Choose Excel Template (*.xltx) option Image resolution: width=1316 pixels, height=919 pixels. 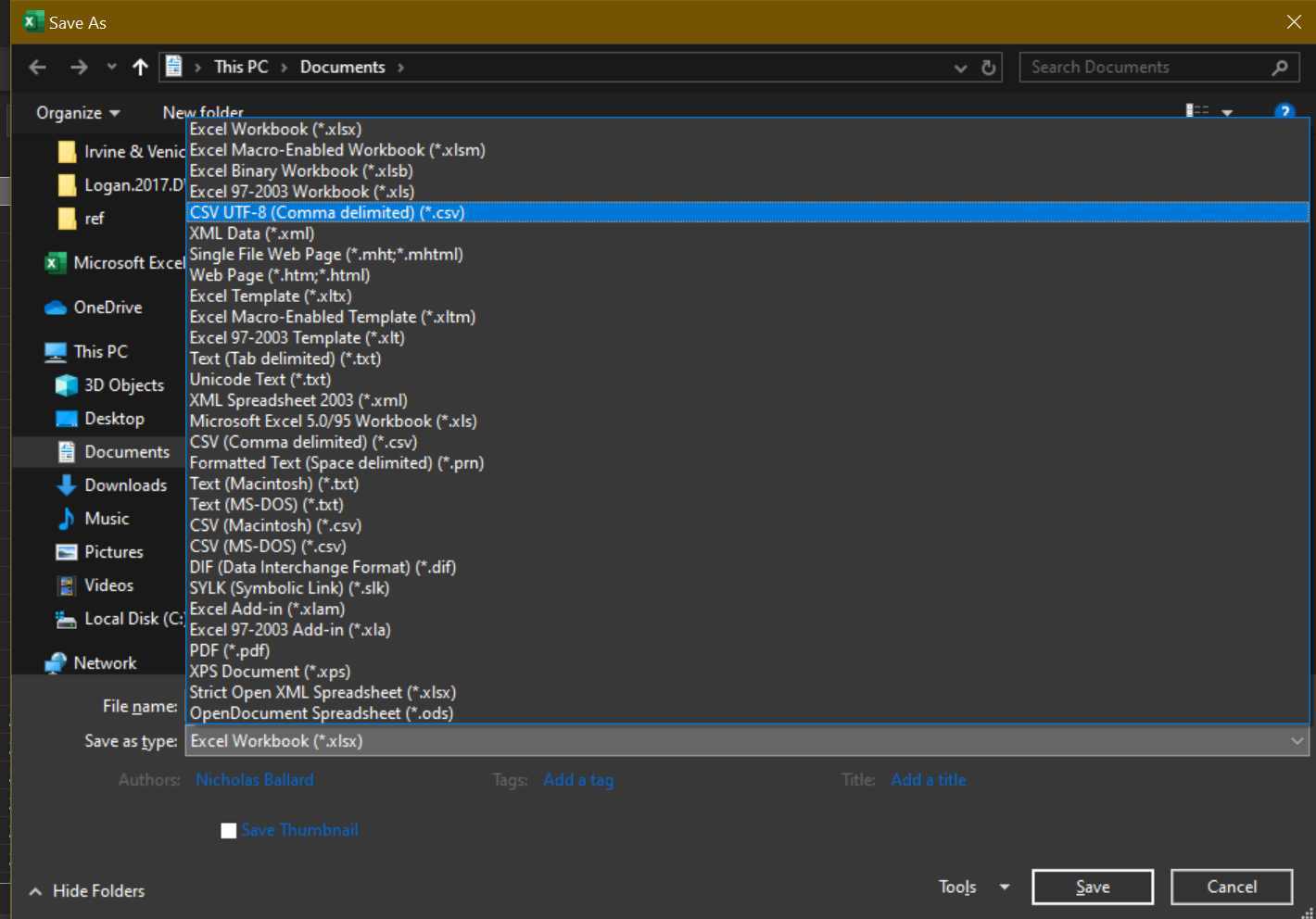tap(747, 296)
